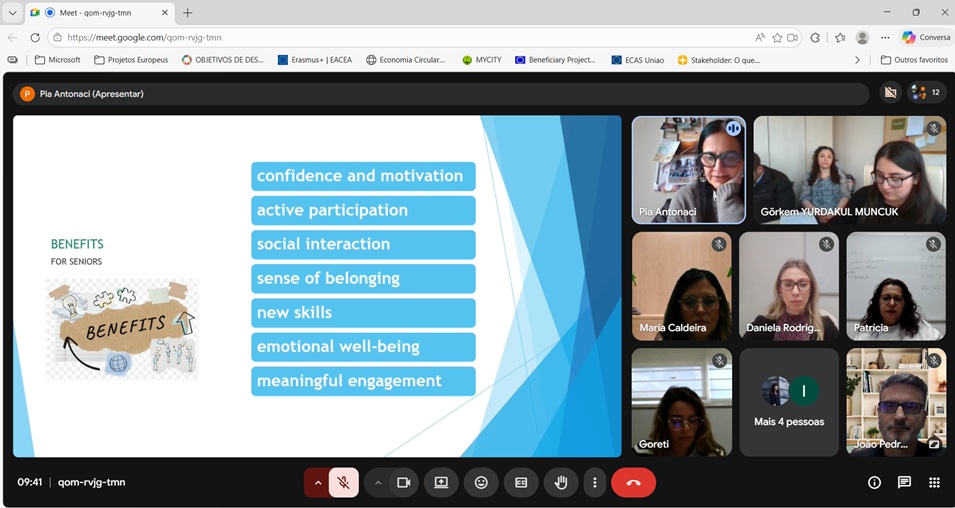Raise your hand in the meeting
Screen dimensions: 955x508
561,482
